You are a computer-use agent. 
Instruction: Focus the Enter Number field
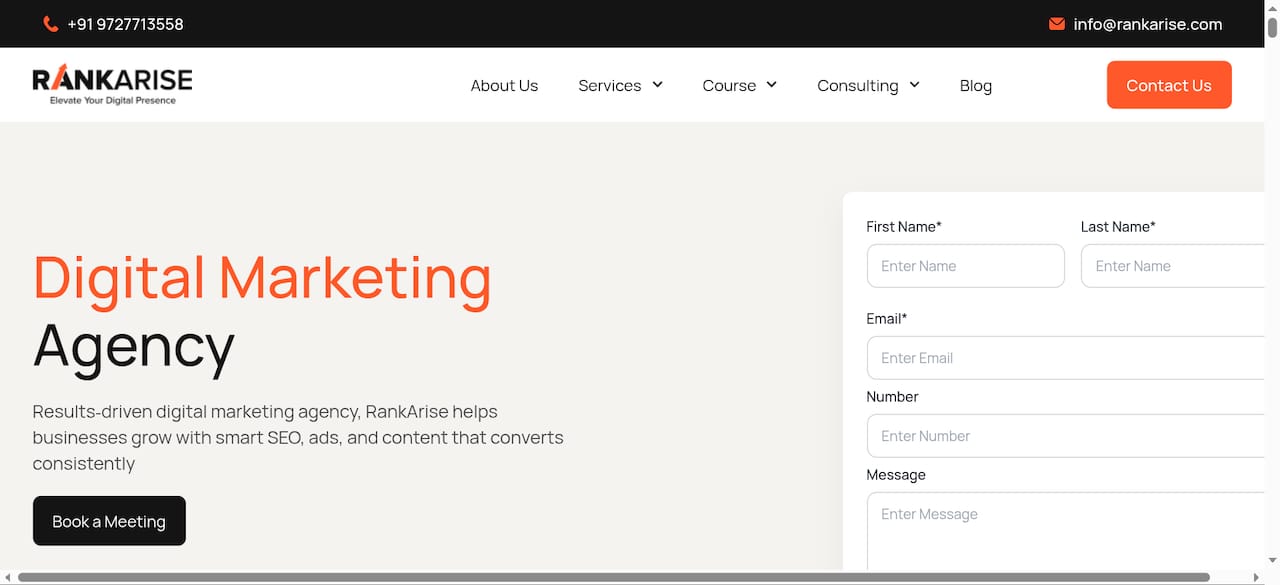(x=1066, y=436)
